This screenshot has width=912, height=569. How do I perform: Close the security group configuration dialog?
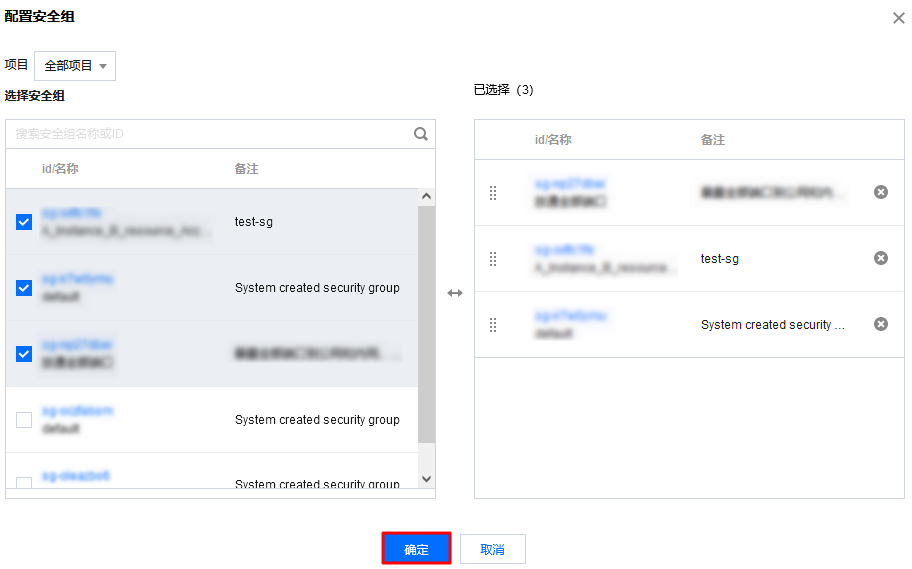[x=899, y=18]
